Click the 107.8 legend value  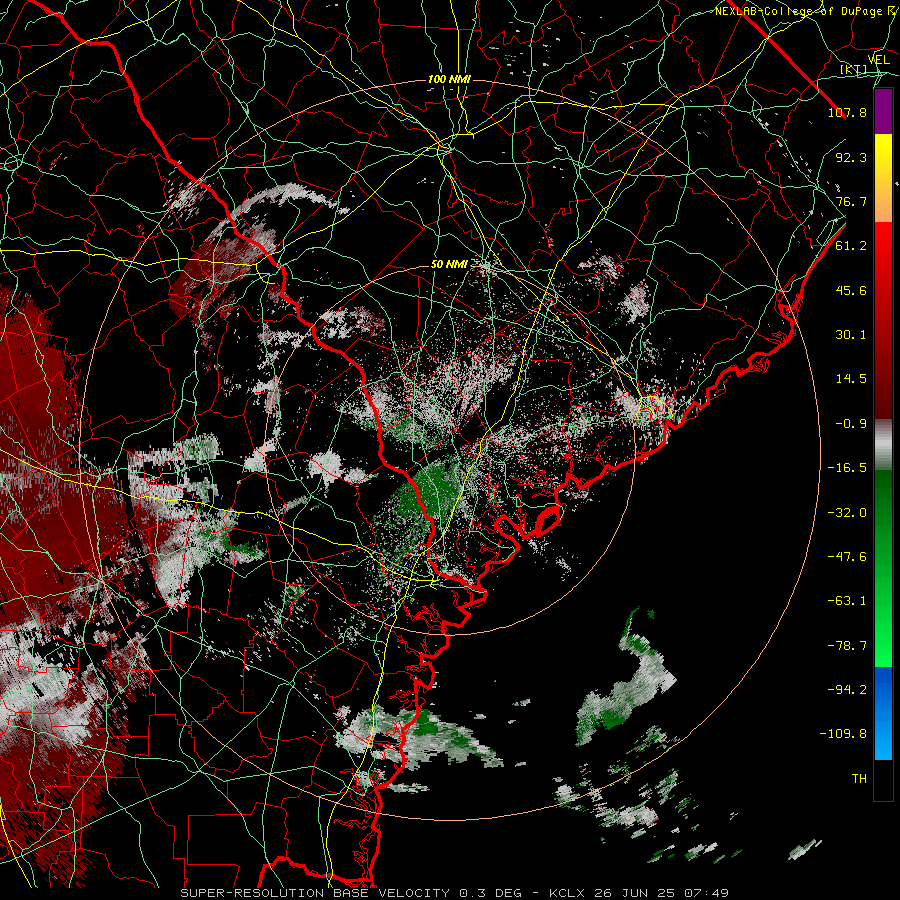[x=847, y=112]
